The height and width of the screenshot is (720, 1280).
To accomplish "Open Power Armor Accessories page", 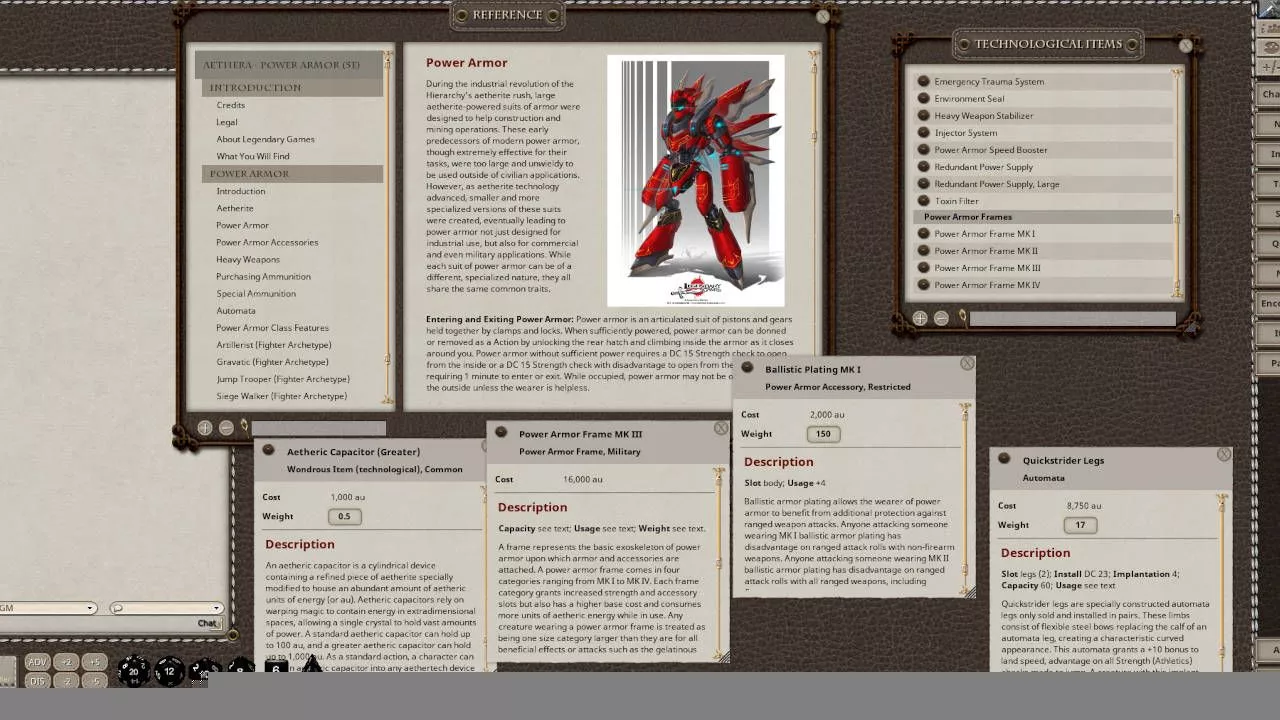I will tap(267, 242).
